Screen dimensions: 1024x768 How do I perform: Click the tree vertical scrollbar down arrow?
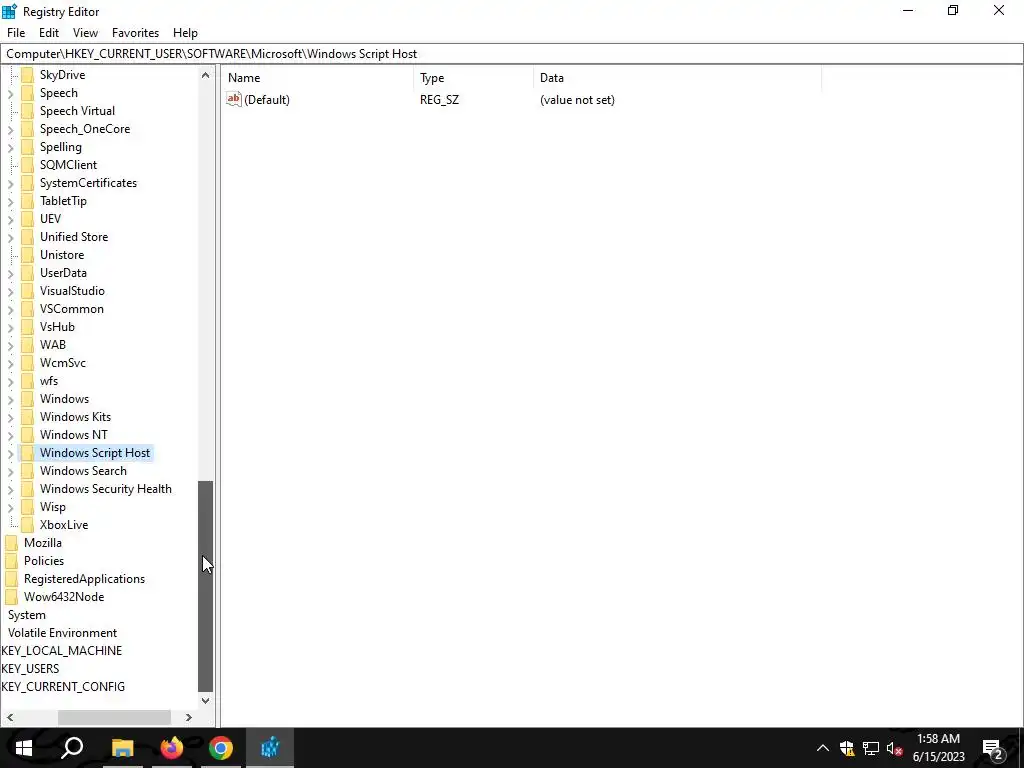coord(205,700)
